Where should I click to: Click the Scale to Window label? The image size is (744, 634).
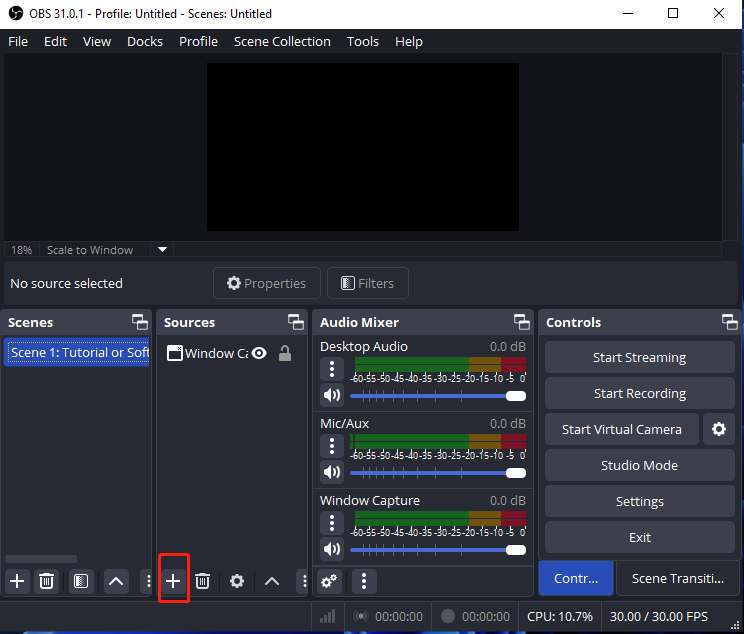(90, 250)
